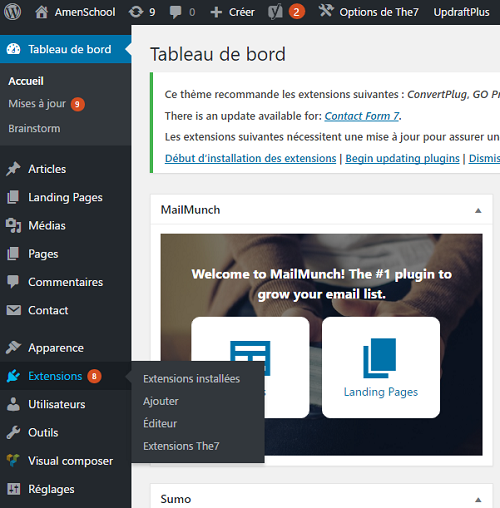
Task: Click Début d'installation des extensions link
Action: pyautogui.click(x=250, y=158)
